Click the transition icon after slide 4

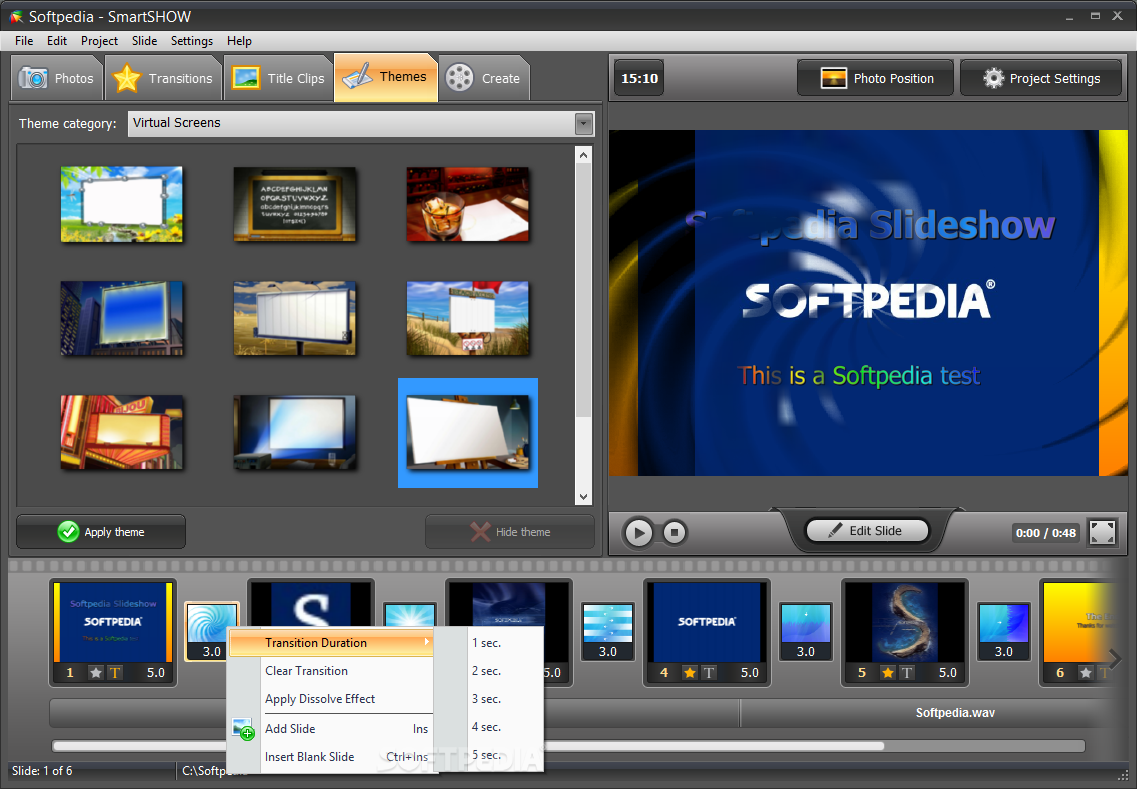coord(806,631)
